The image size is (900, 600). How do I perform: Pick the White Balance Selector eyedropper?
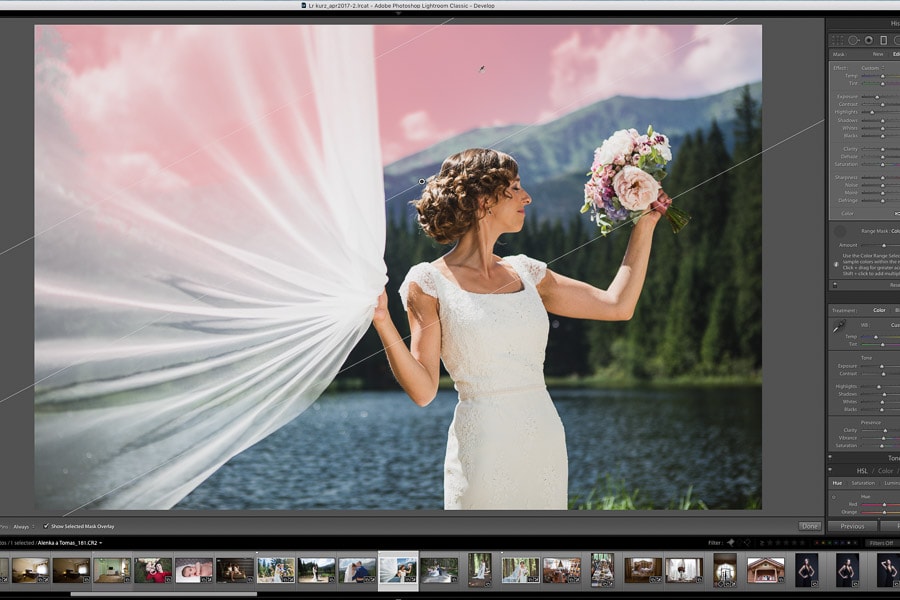point(839,327)
